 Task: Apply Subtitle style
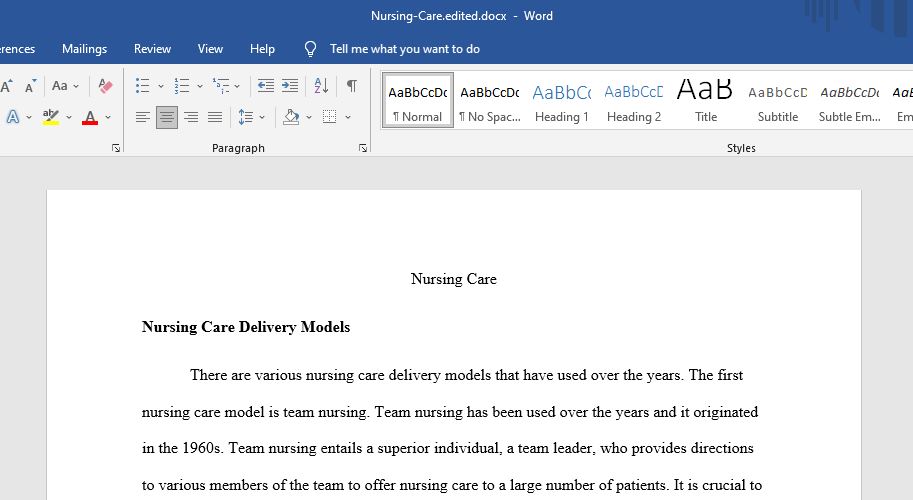[778, 100]
